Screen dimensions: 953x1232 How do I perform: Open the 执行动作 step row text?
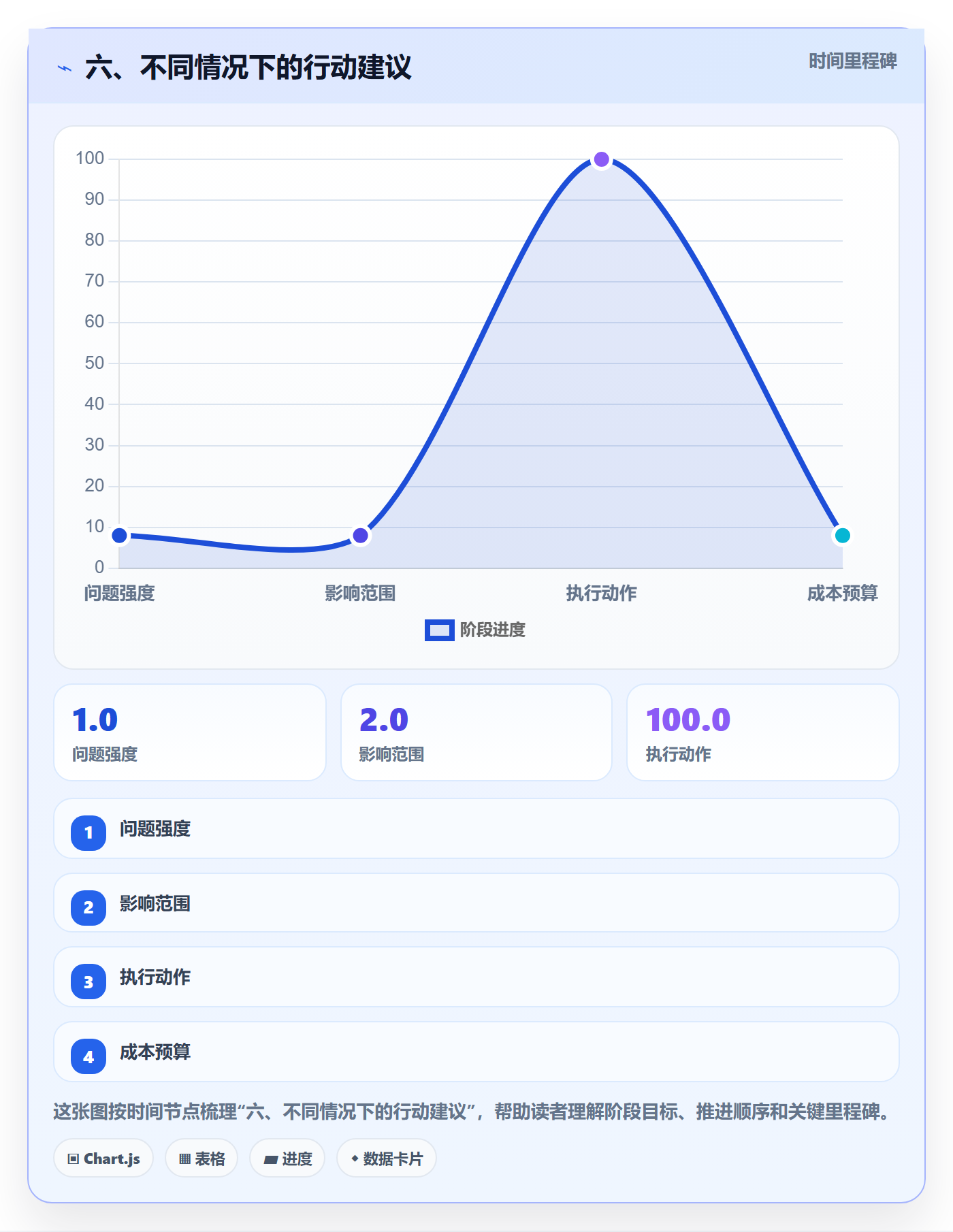point(155,977)
